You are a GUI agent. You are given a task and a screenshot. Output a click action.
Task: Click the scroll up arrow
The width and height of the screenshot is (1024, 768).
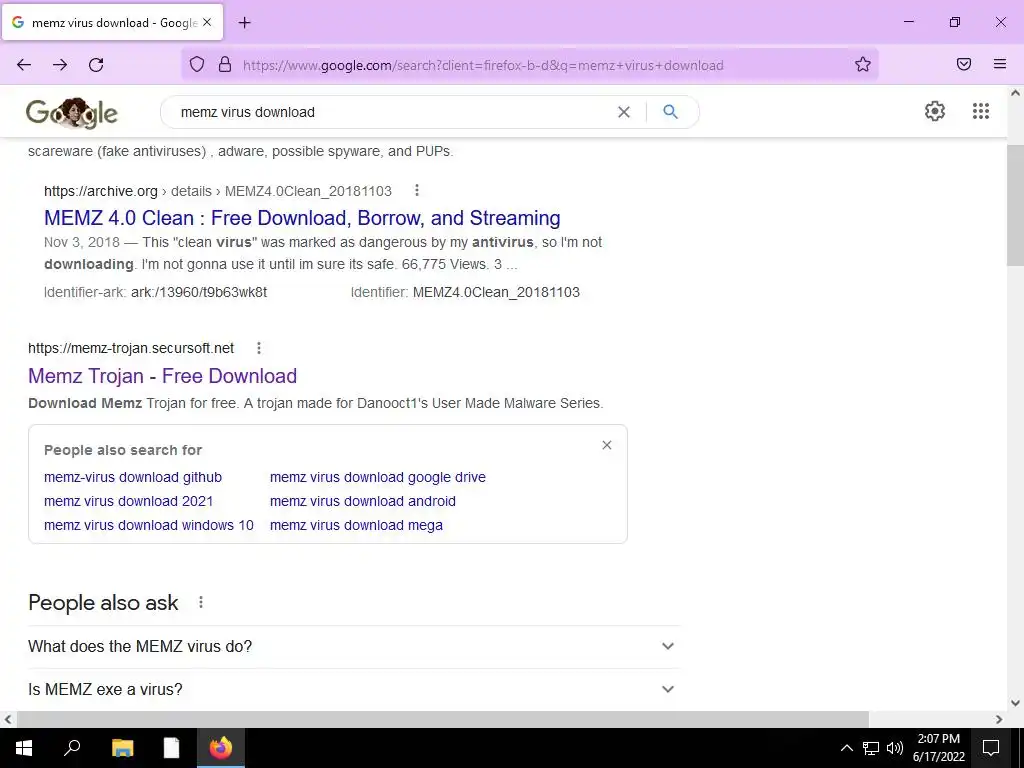click(x=1016, y=93)
